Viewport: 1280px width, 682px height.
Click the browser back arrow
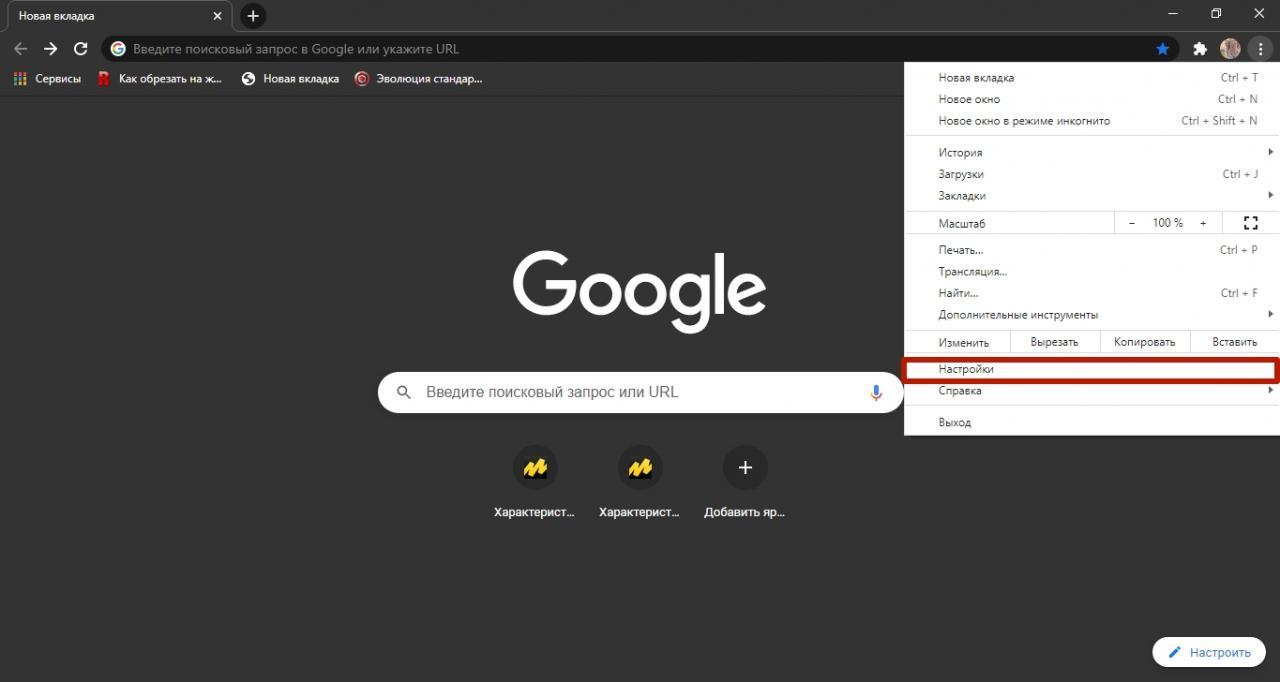[x=20, y=48]
